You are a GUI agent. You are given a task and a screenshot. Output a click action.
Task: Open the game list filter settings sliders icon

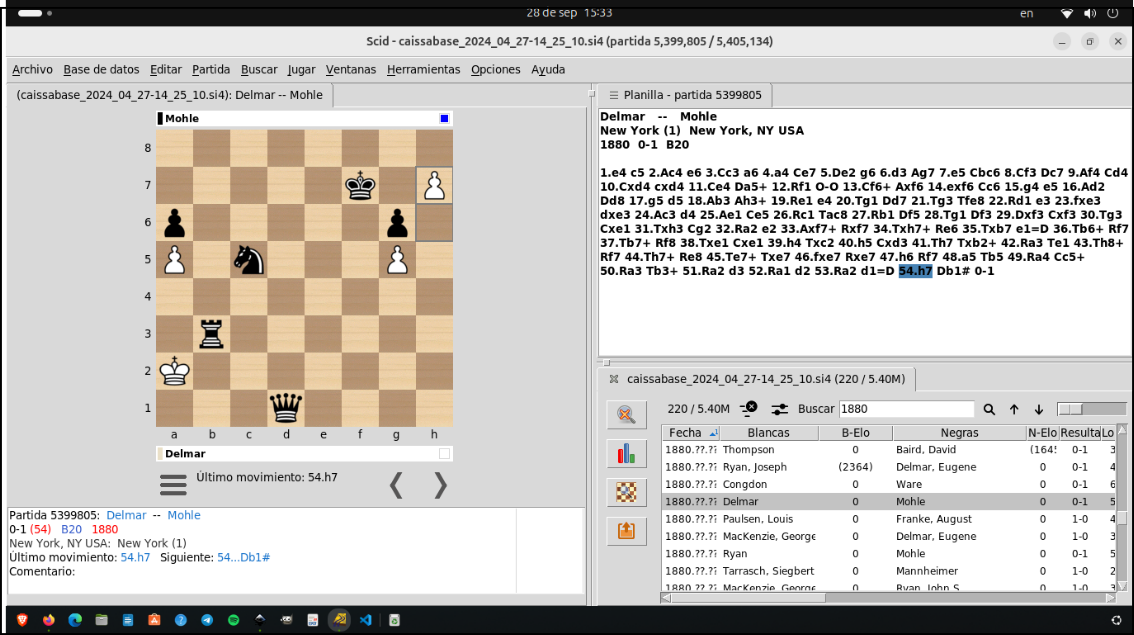click(780, 409)
